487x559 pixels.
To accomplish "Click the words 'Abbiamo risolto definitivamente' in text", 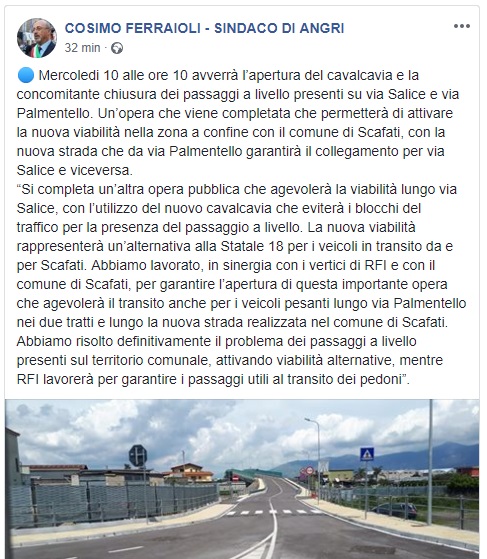I will (114, 341).
